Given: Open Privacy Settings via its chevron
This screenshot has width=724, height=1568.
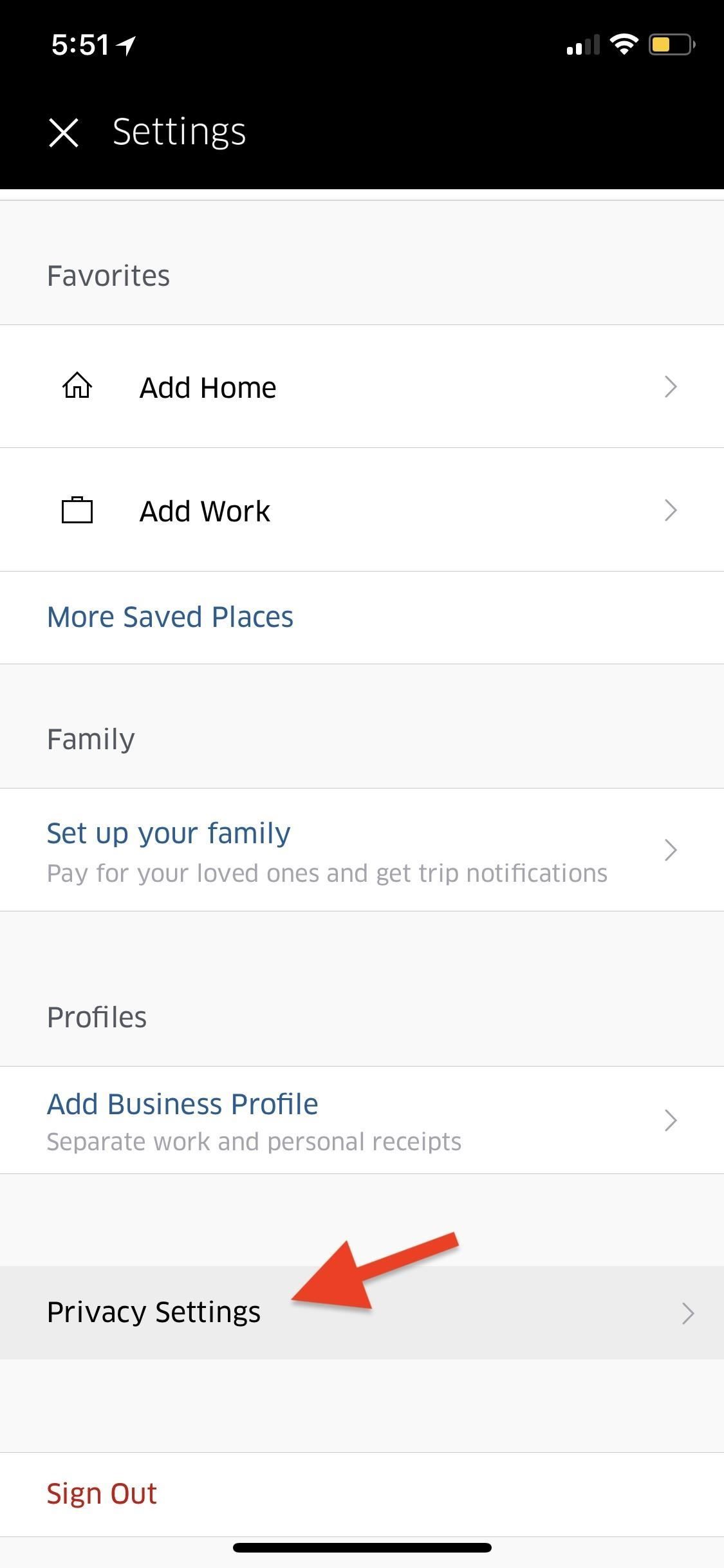Looking at the screenshot, I should 687,1313.
